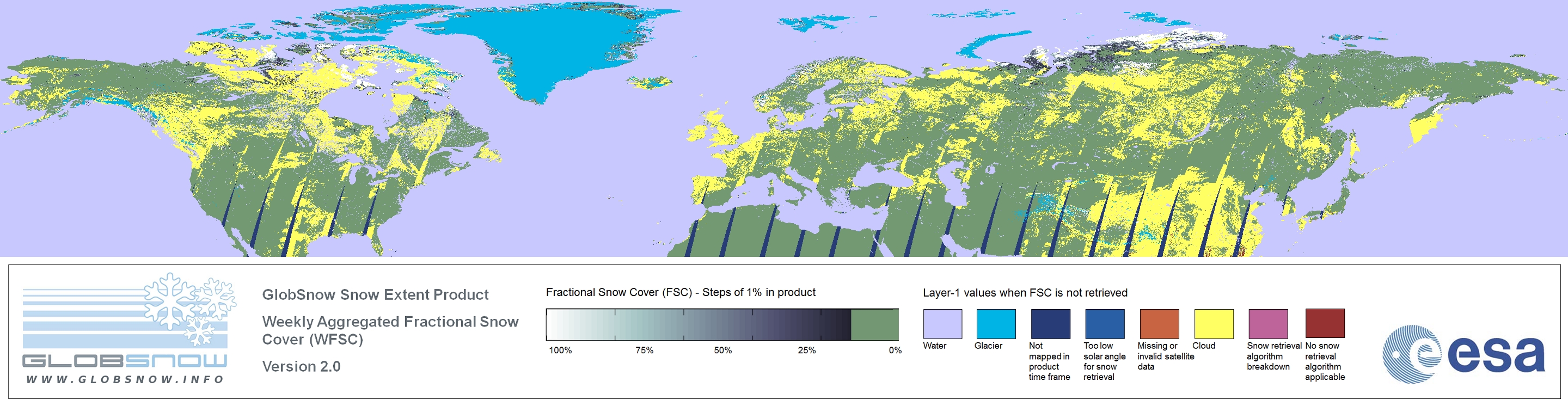
Task: Click the 'Glacier' legend label
Action: [x=988, y=346]
